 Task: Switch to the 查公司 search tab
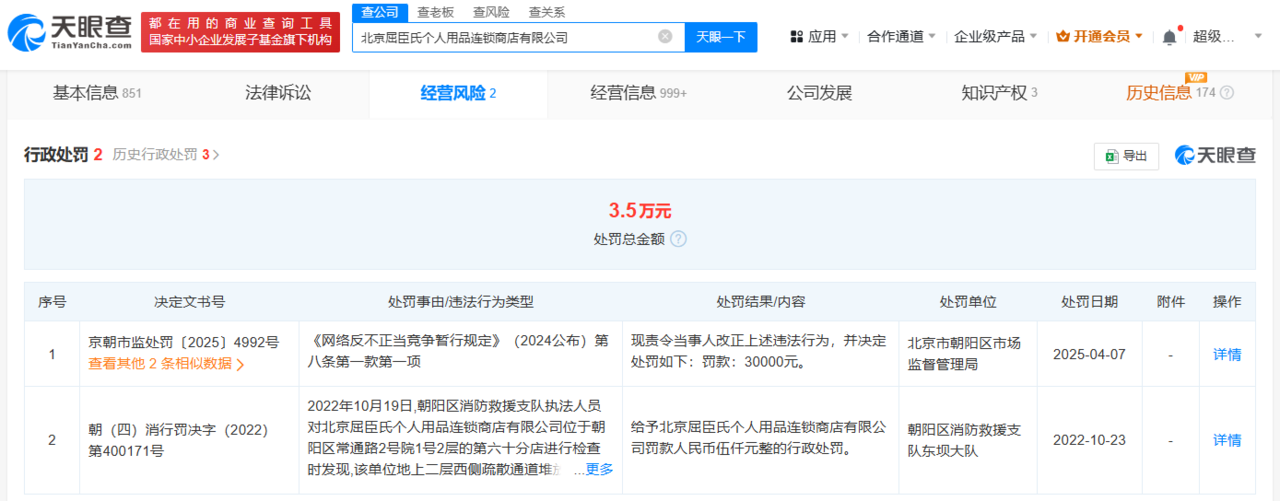click(x=380, y=12)
